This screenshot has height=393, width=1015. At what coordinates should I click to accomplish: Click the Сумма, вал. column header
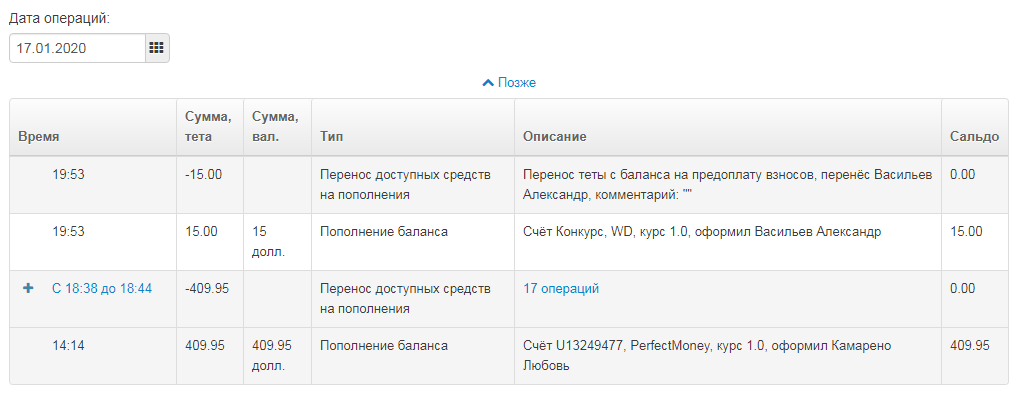tap(278, 128)
